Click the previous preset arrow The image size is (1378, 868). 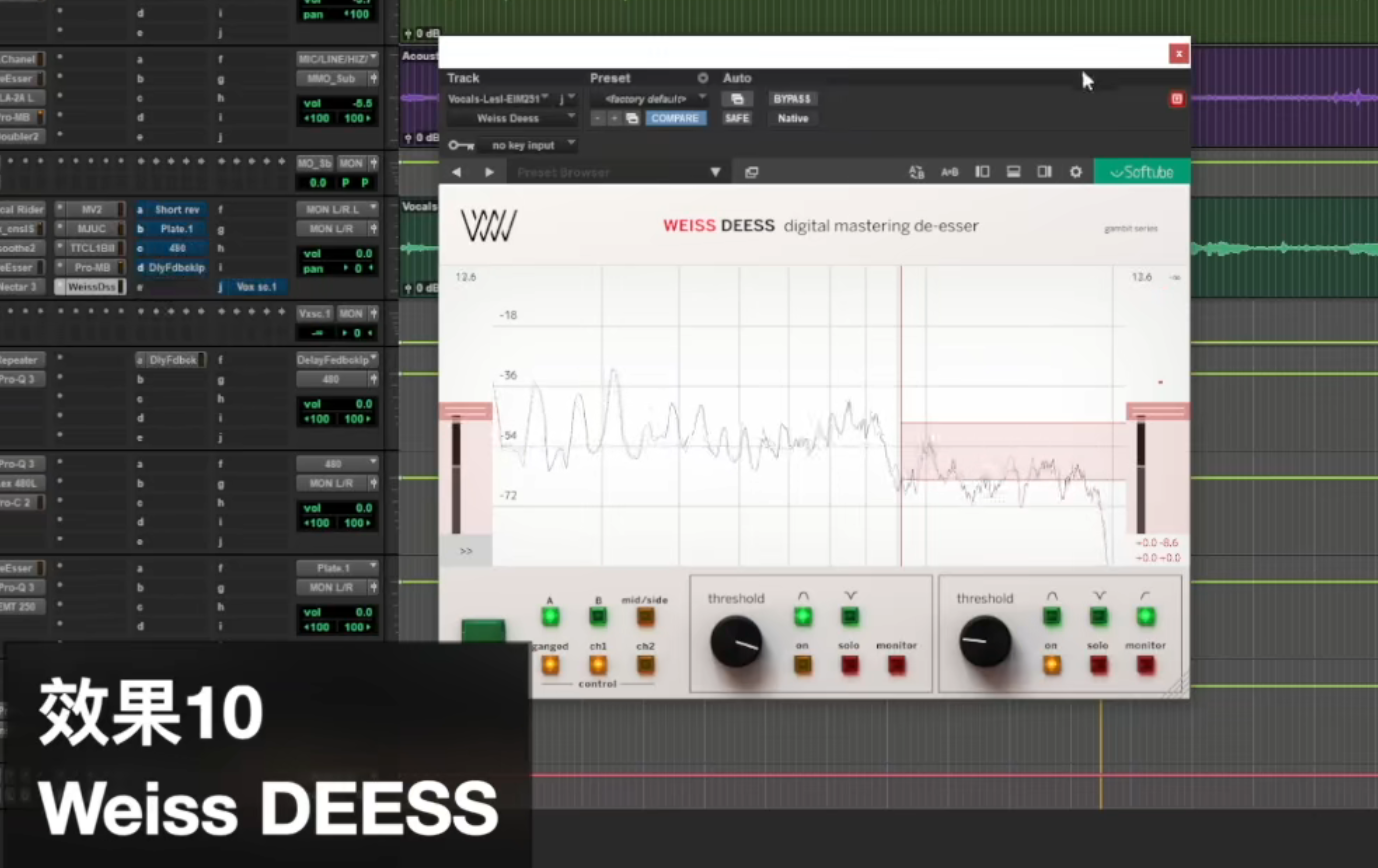click(457, 172)
